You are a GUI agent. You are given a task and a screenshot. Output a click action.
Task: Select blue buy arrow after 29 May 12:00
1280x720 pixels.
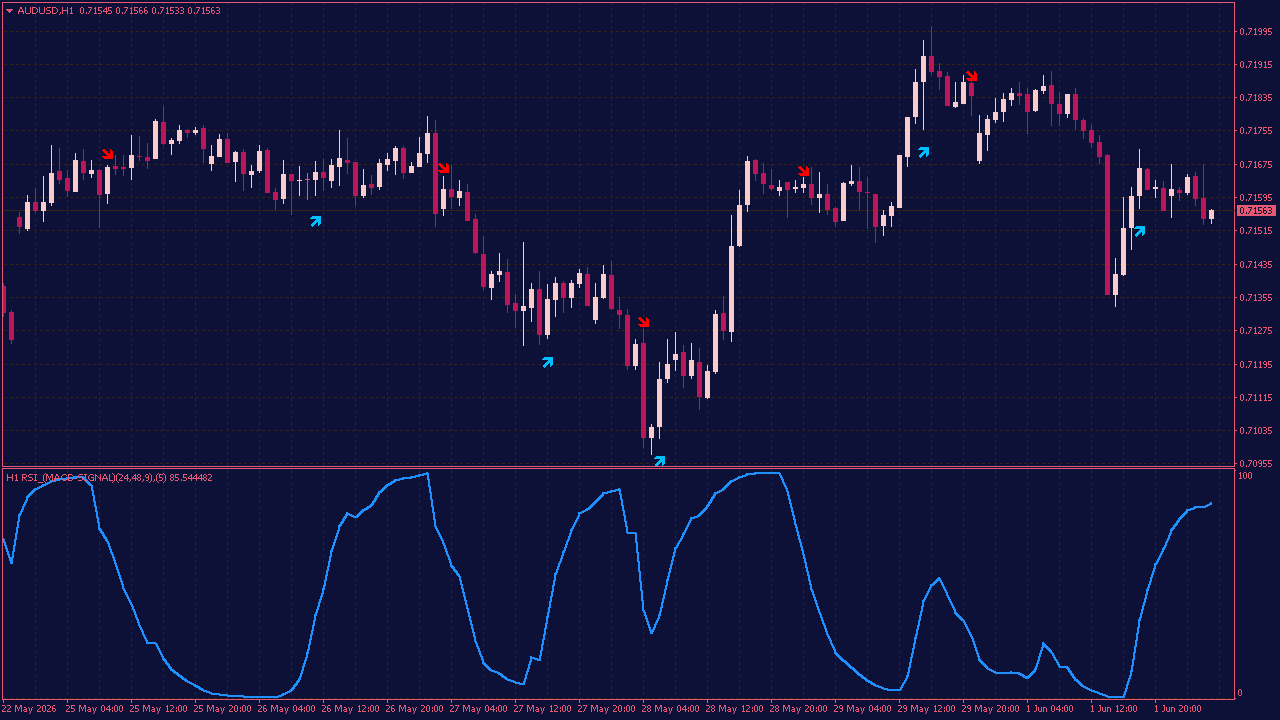point(924,152)
